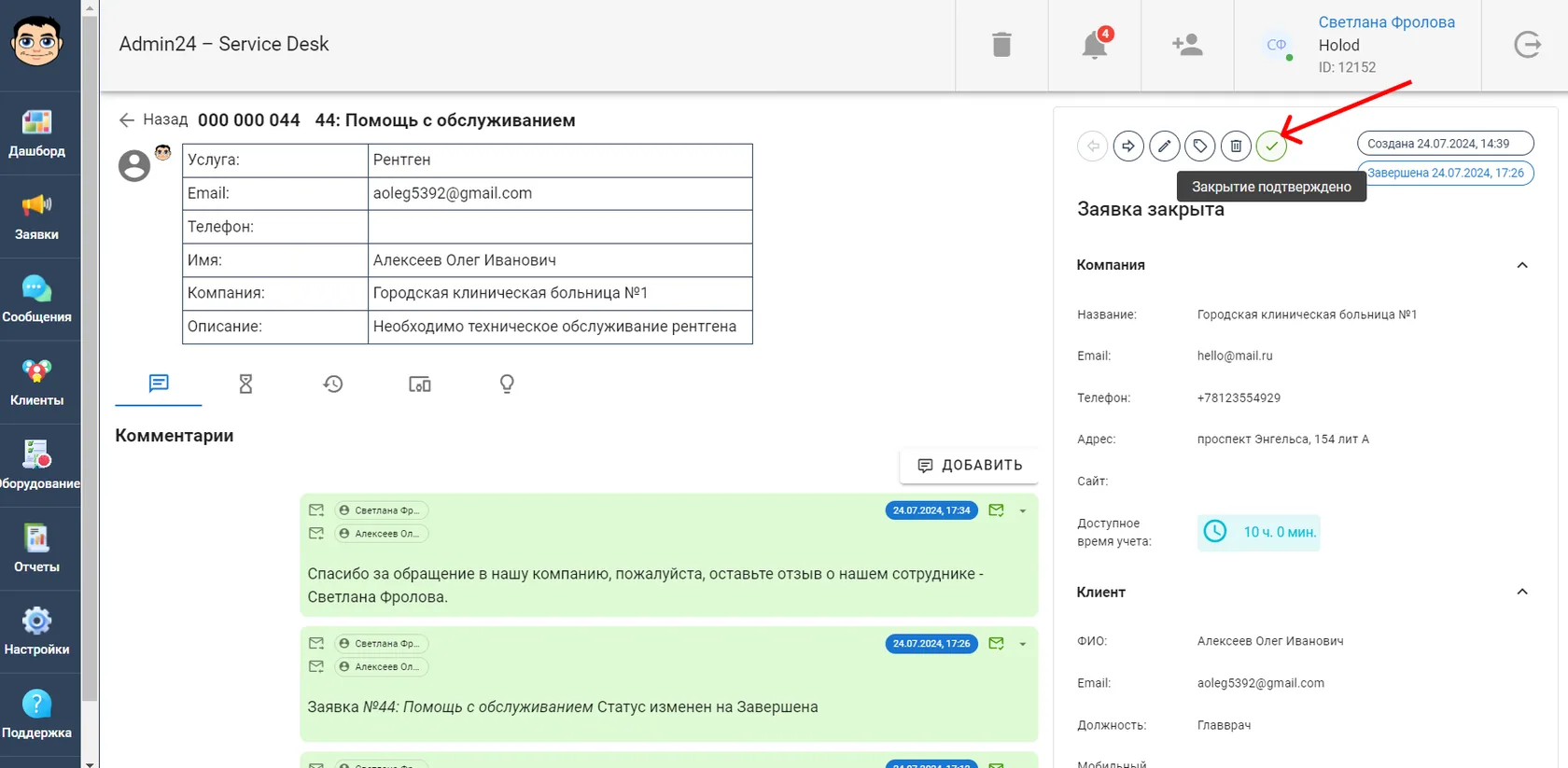Open Настройки in the sidebar
Image resolution: width=1568 pixels, height=768 pixels.
pyautogui.click(x=37, y=632)
